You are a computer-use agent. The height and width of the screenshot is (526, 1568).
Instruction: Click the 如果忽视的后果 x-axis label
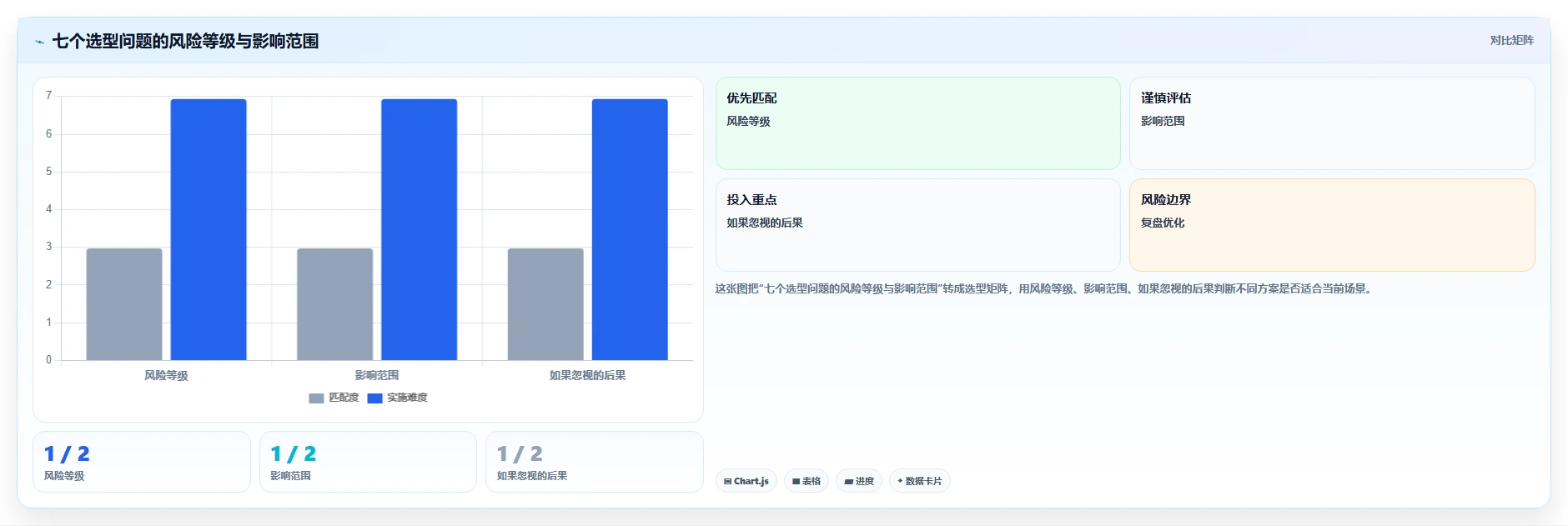[587, 375]
